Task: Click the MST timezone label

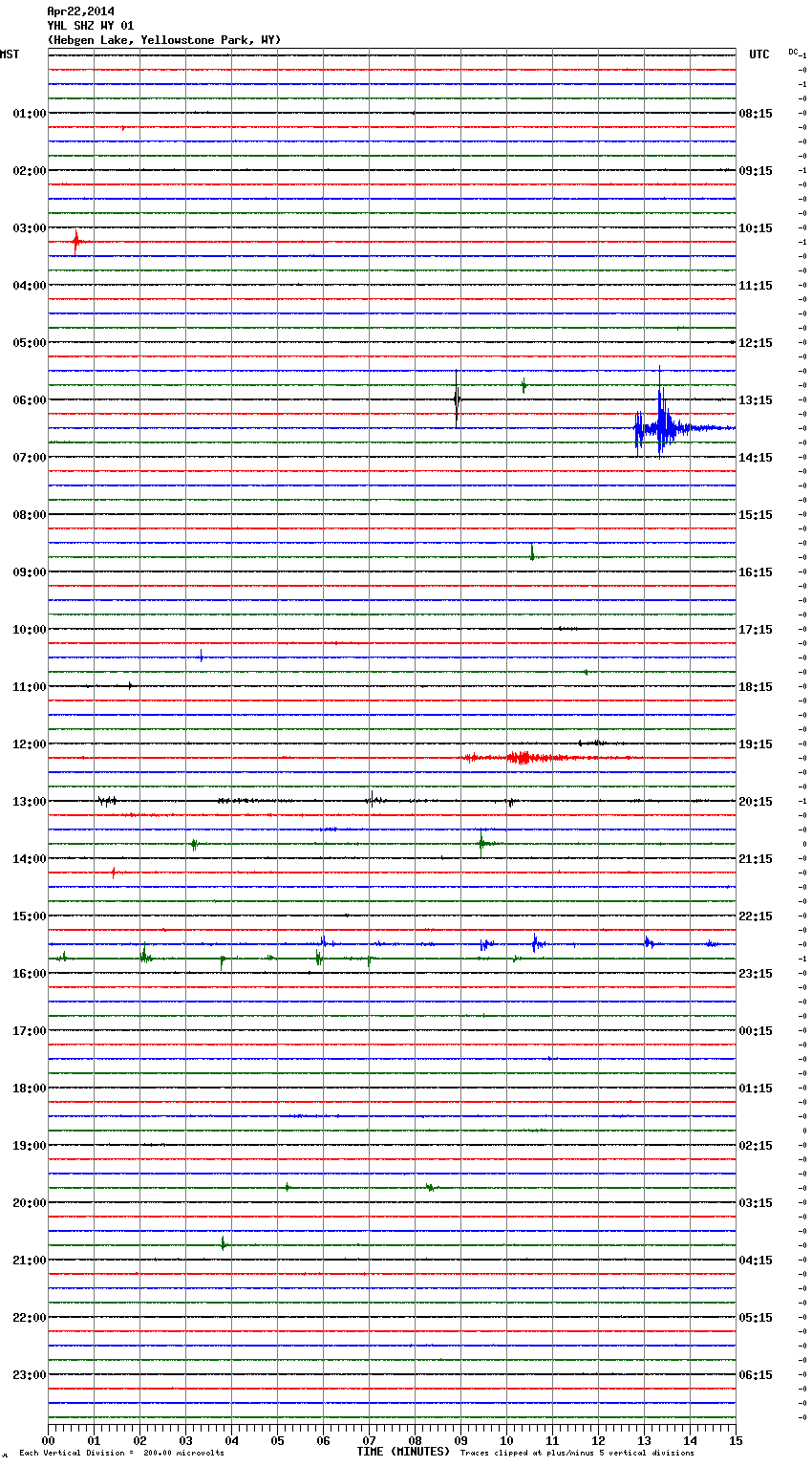Action: [x=10, y=54]
